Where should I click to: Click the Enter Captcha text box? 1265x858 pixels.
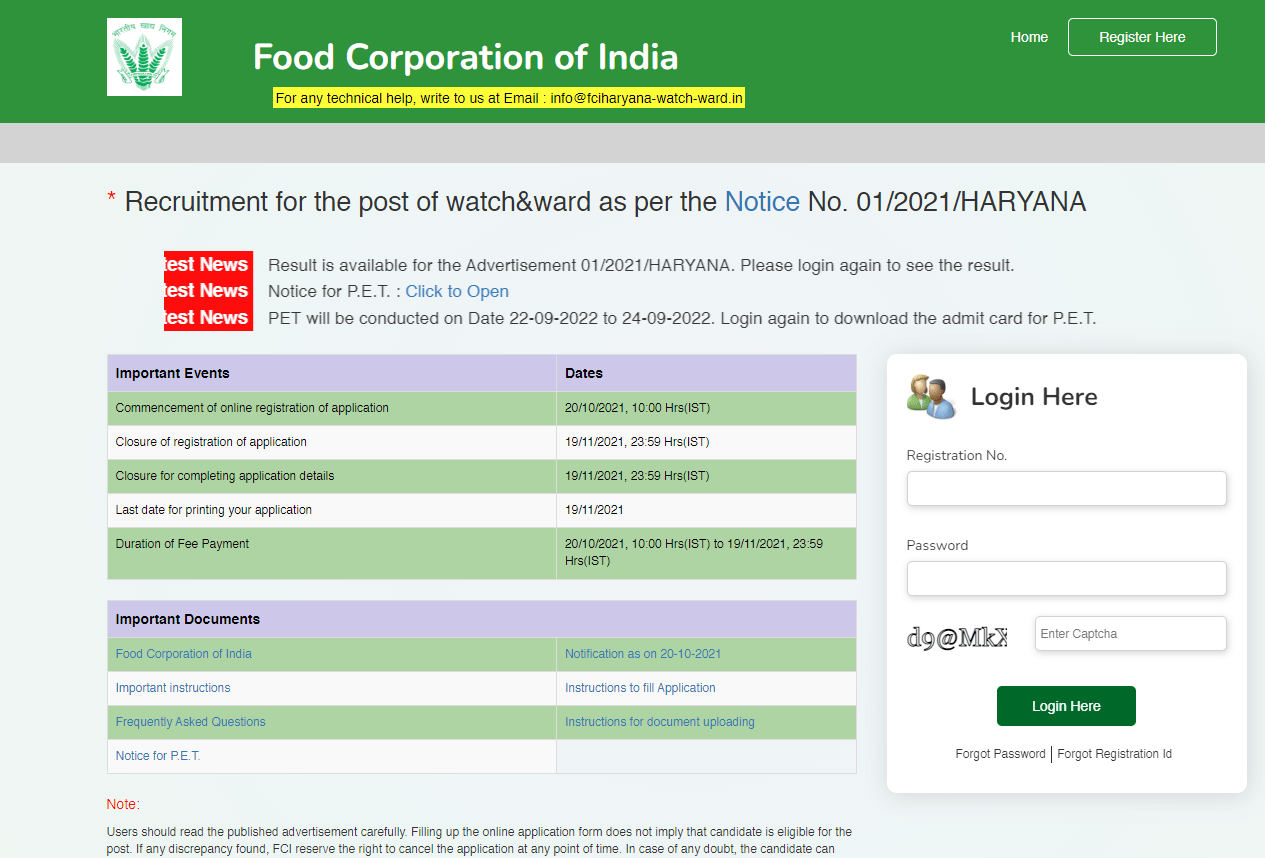coord(1130,634)
